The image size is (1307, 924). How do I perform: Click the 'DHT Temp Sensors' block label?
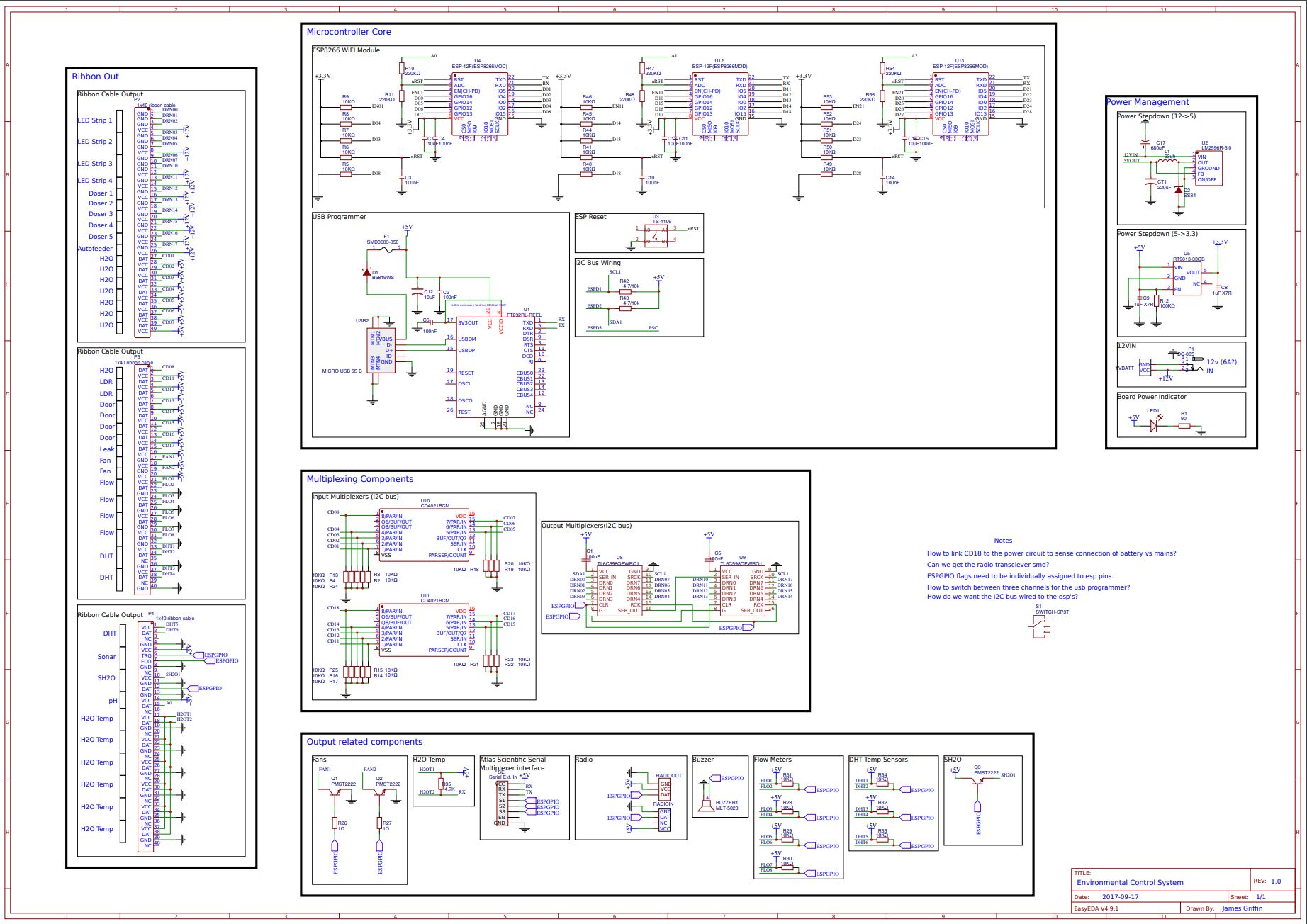(878, 760)
